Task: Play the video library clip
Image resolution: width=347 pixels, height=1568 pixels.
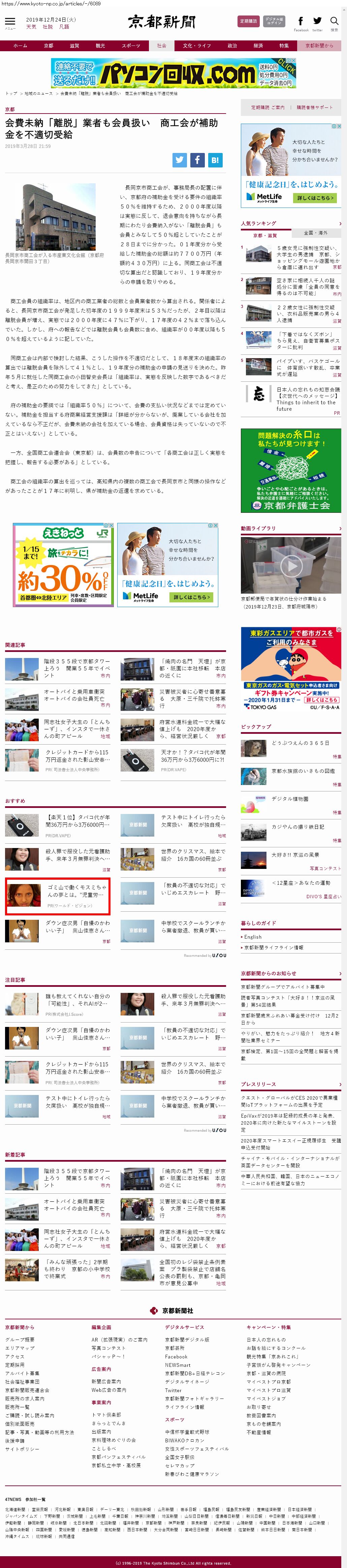Action: [290, 565]
